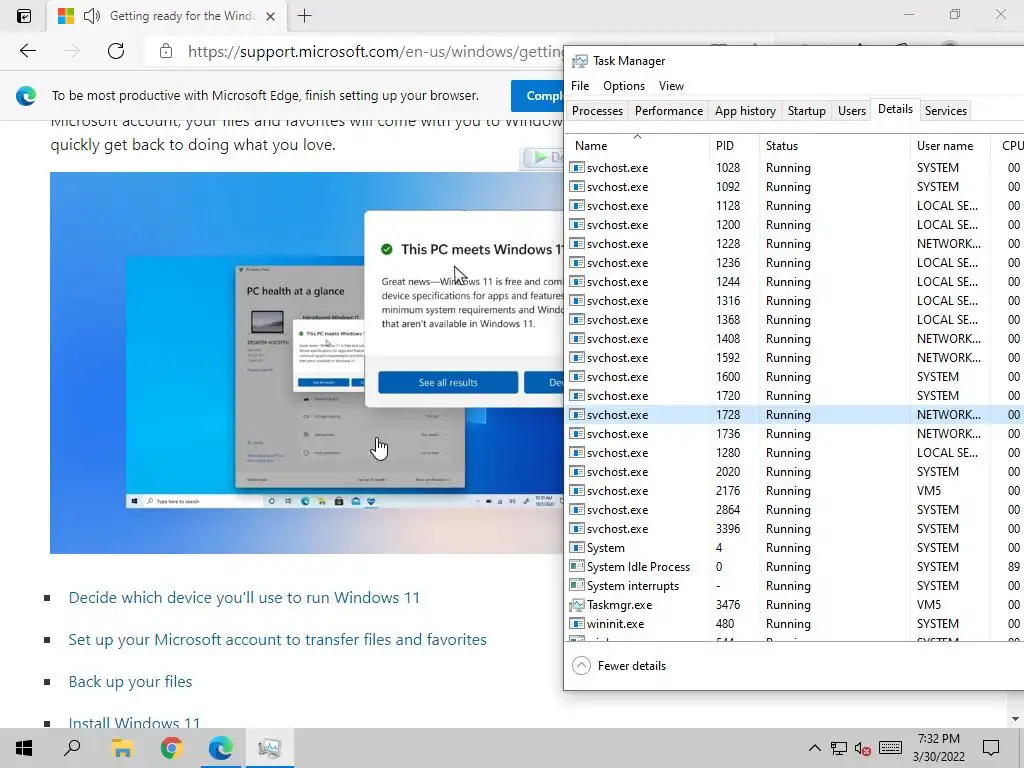Switch to Microsoft Edge taskbar icon
The width and height of the screenshot is (1024, 768).
click(221, 748)
